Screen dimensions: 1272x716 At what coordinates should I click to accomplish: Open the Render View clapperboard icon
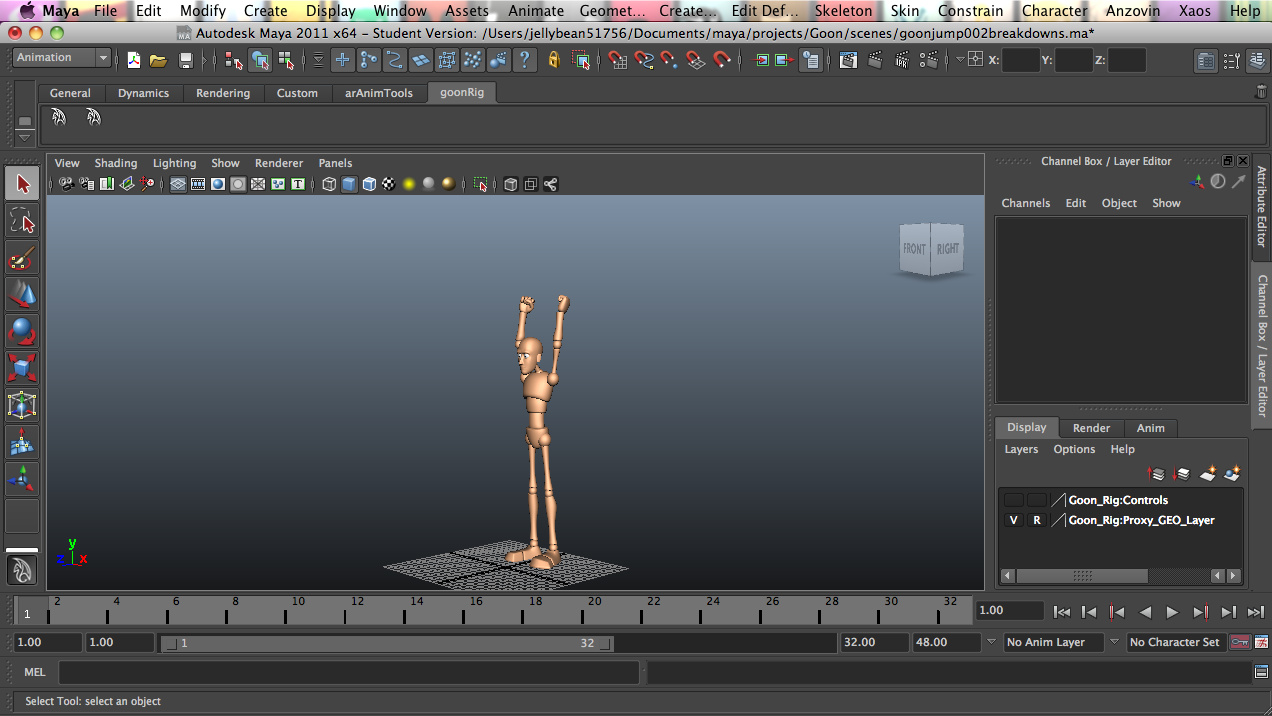coord(848,61)
